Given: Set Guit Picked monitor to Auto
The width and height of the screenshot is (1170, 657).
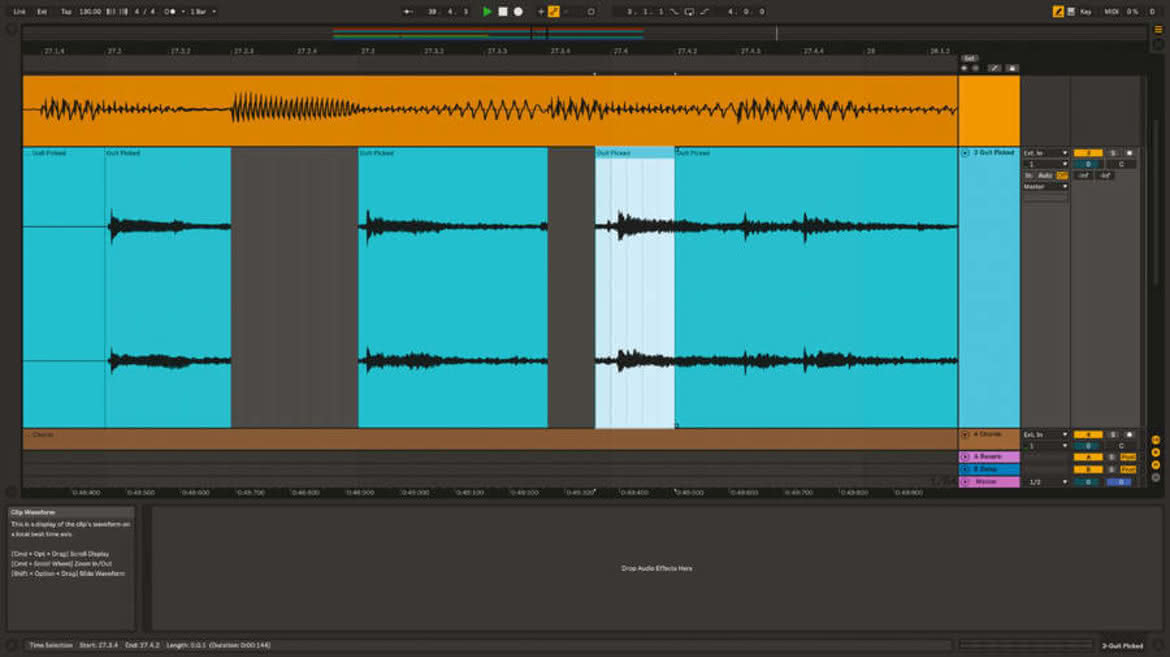Looking at the screenshot, I should coord(1045,175).
